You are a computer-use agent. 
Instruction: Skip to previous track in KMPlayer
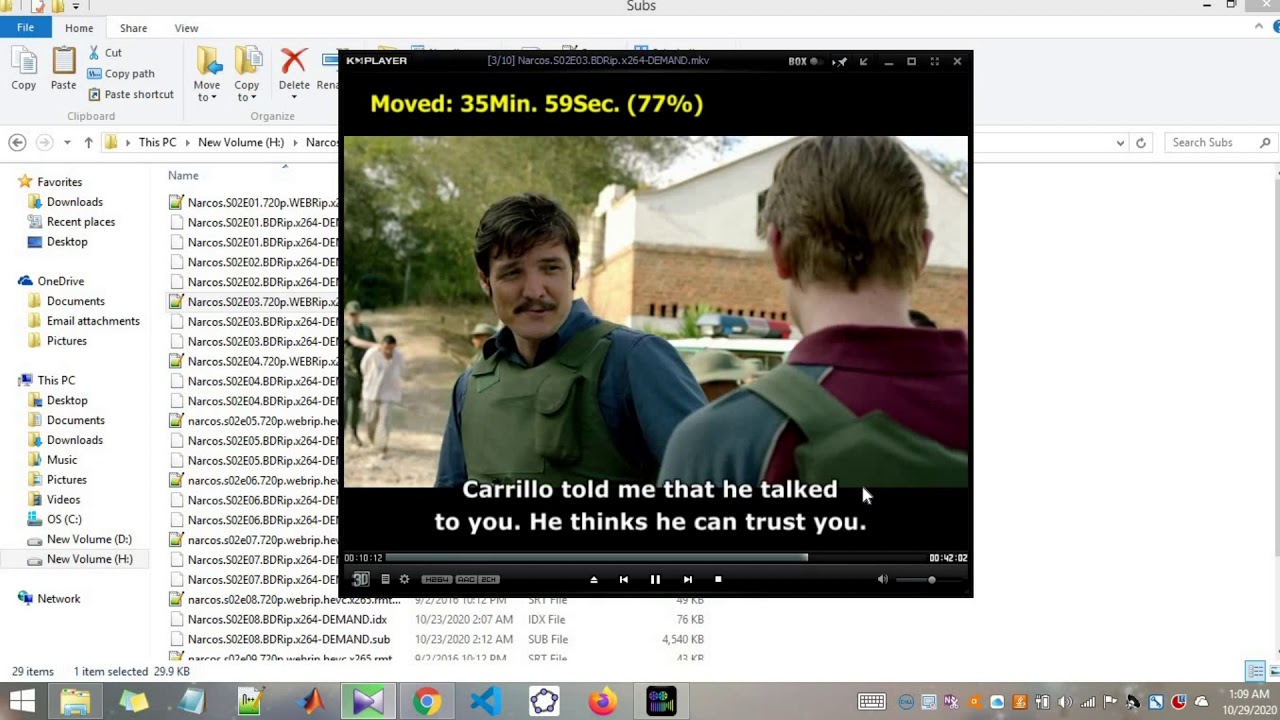[624, 579]
